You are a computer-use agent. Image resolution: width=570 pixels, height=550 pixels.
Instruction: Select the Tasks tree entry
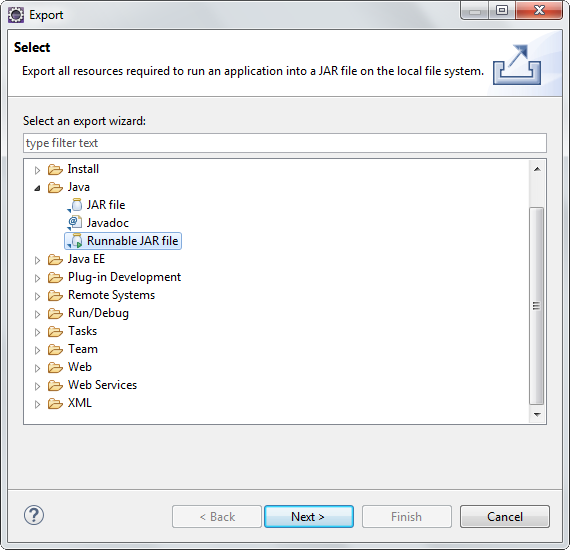[83, 331]
